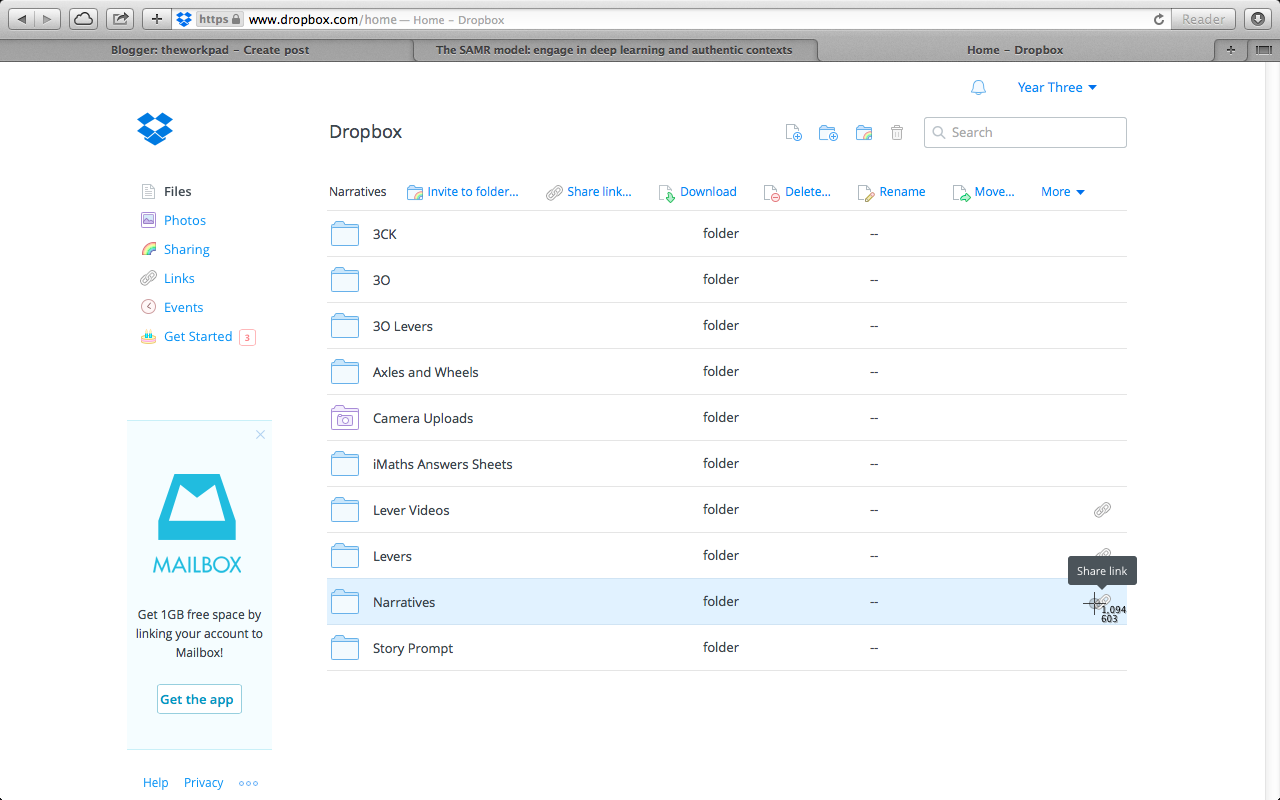Open a new tab with plus button

point(1231,50)
